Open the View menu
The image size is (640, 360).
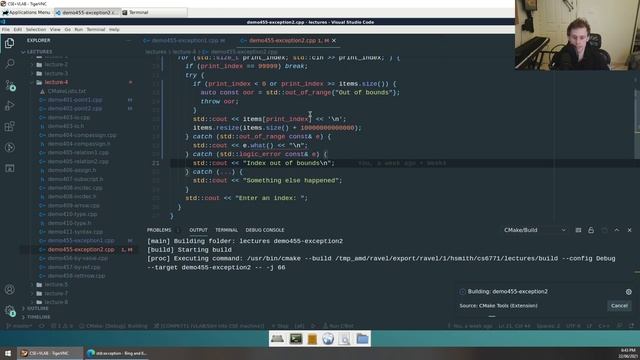click(55, 29)
